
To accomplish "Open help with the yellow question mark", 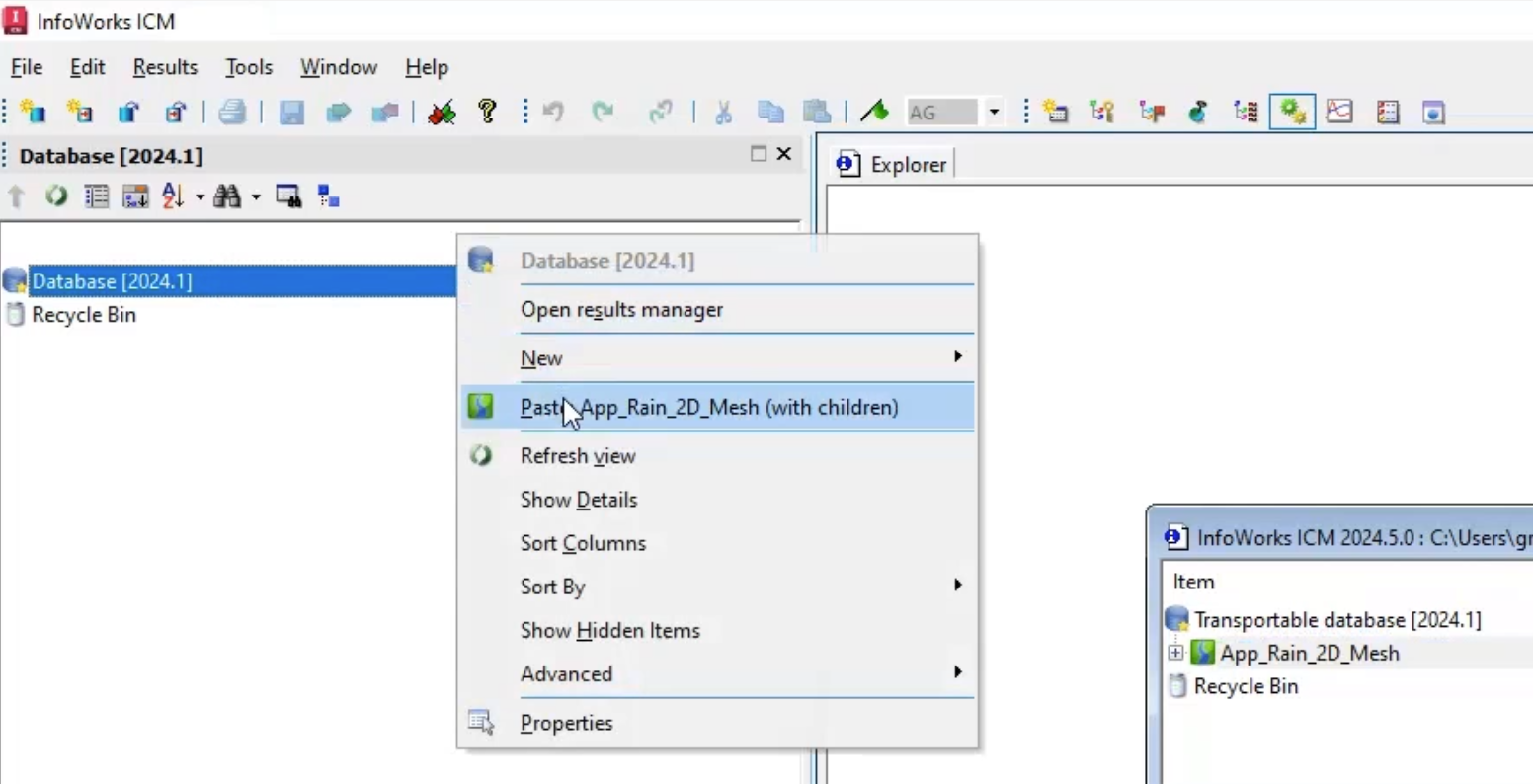I will click(x=487, y=112).
